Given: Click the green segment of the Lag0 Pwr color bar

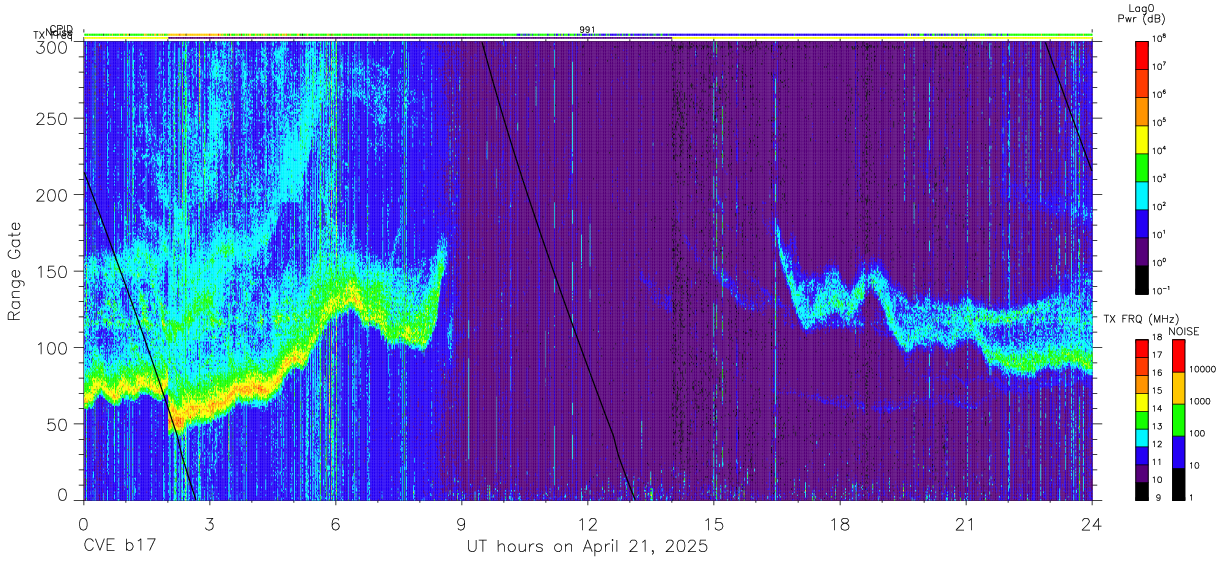Looking at the screenshot, I should (x=1142, y=166).
